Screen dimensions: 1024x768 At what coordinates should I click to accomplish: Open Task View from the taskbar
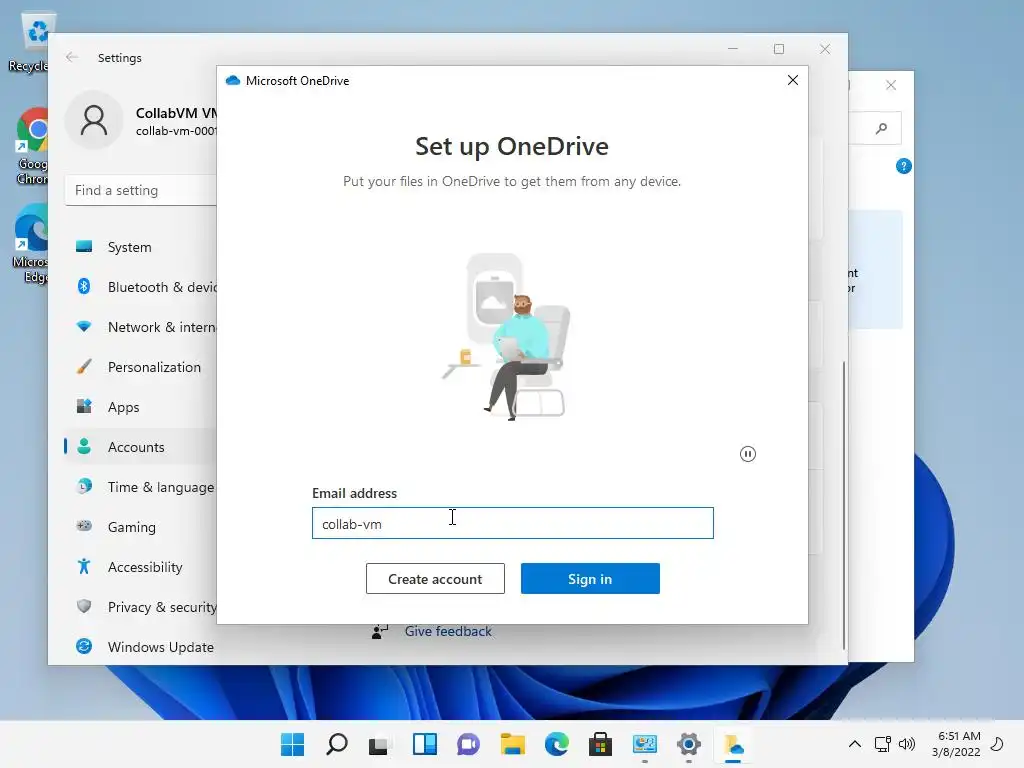pyautogui.click(x=380, y=744)
